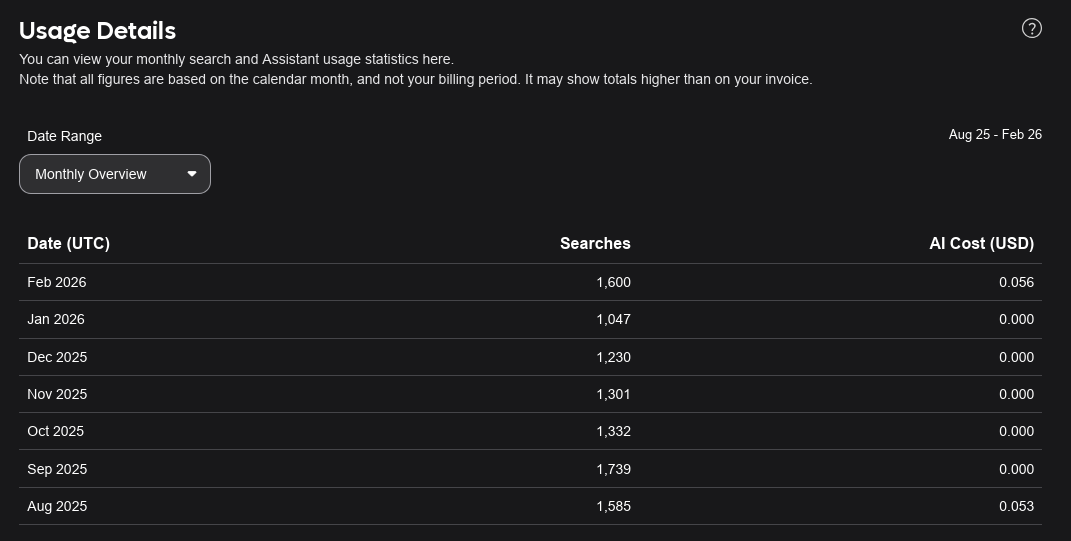Click the 1,600 searches value
Viewport: 1071px width, 541px height.
[x=613, y=282]
